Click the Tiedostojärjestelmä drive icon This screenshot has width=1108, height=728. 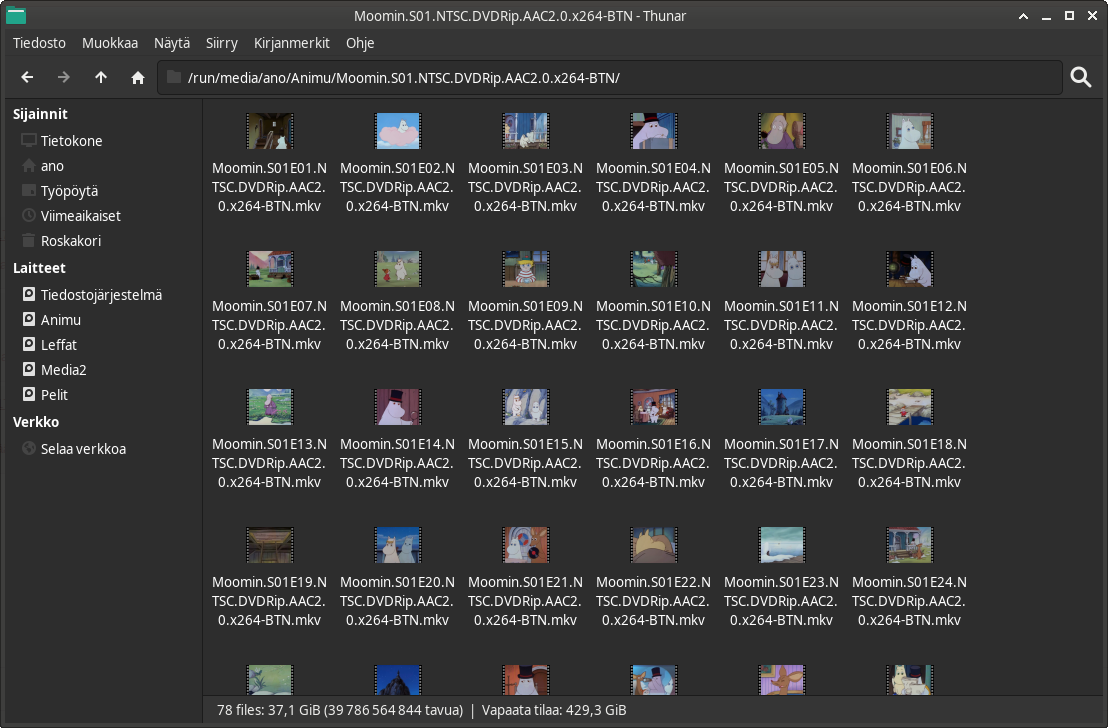tap(28, 294)
